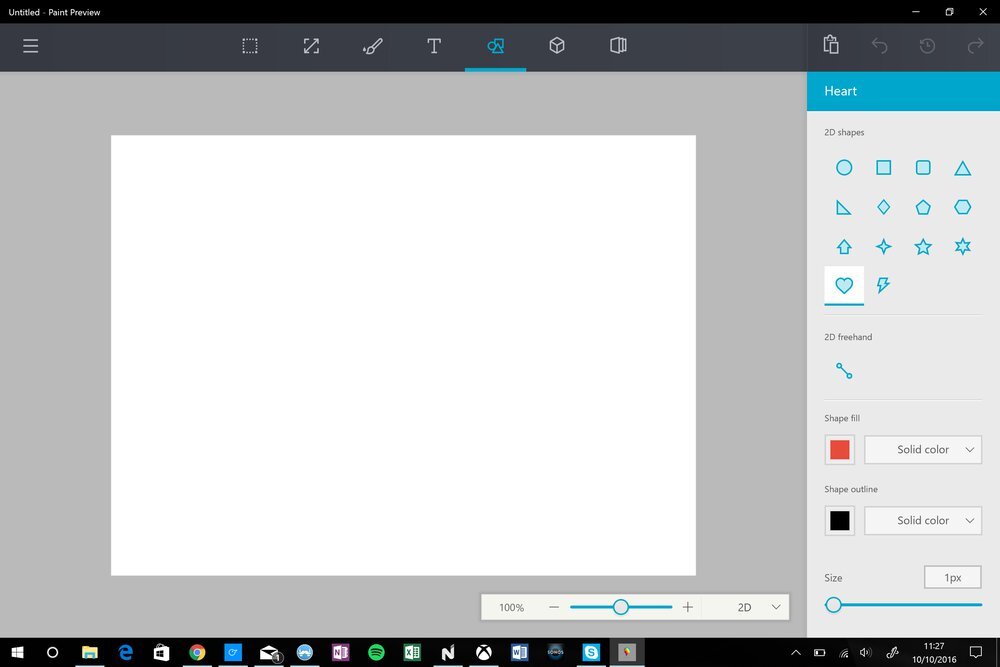Click the zoom in plus button

click(688, 607)
